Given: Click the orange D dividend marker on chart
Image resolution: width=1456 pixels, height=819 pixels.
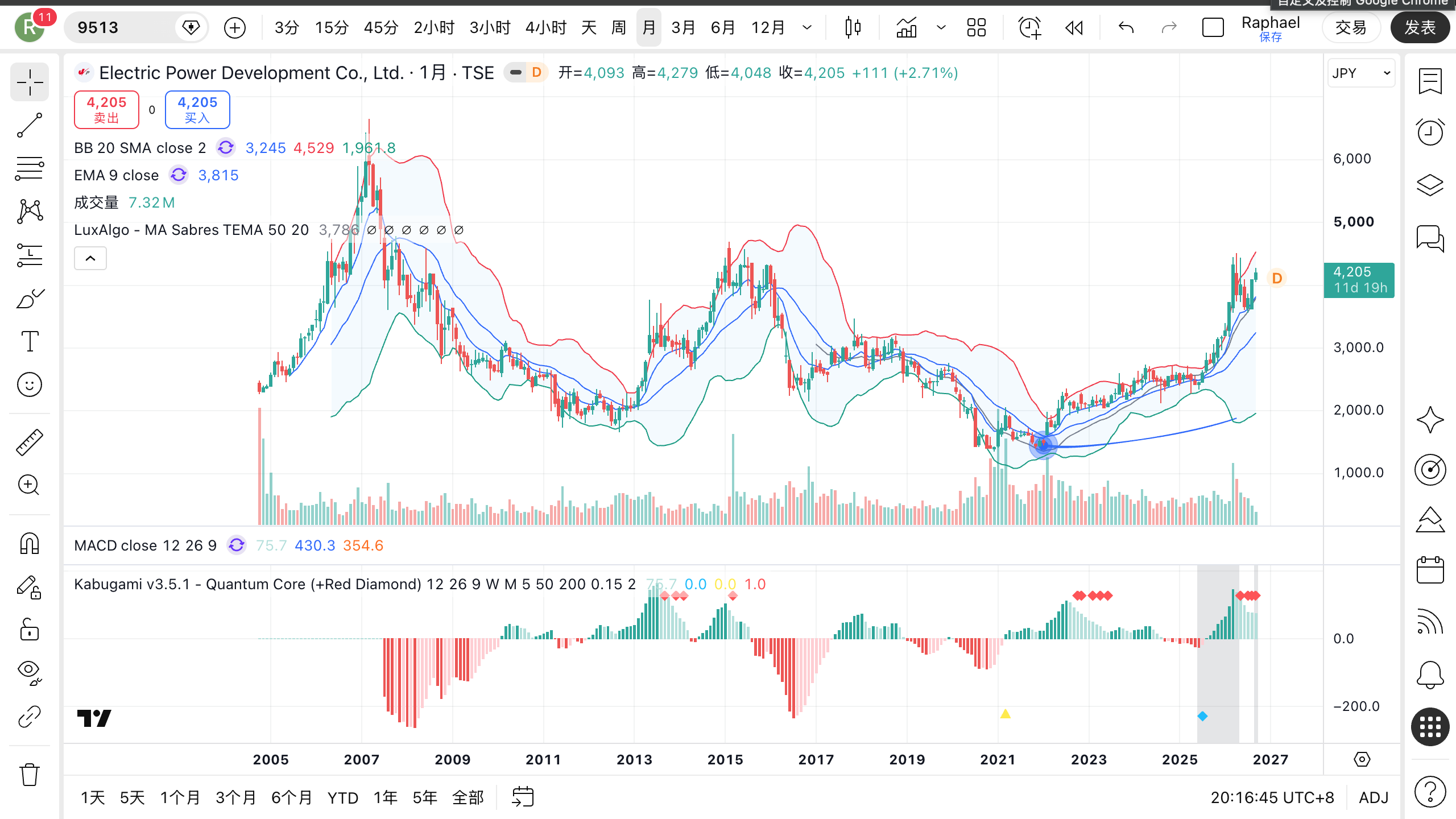Looking at the screenshot, I should (x=1277, y=278).
